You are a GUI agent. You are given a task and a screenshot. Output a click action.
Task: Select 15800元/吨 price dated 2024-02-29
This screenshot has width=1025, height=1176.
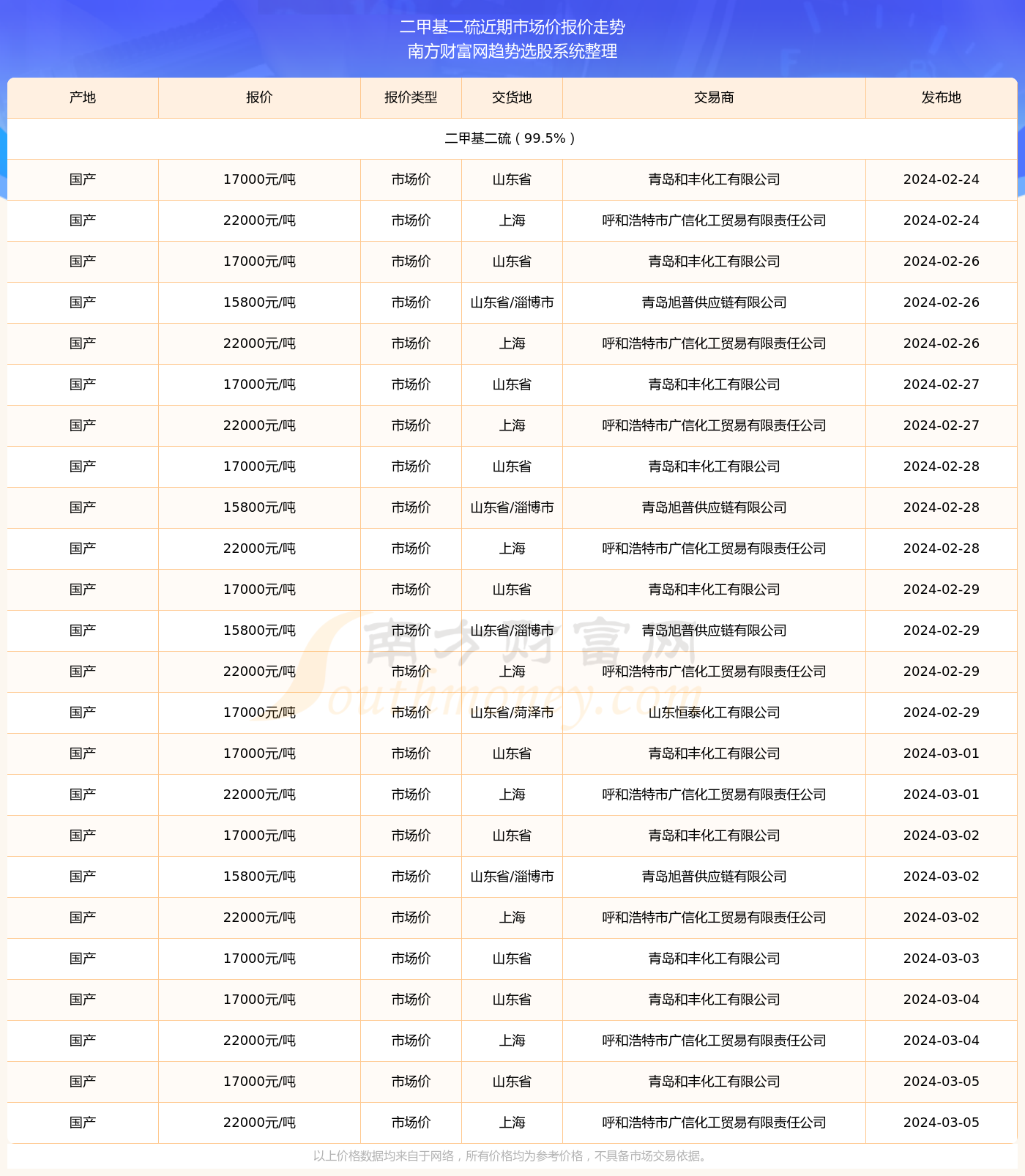[x=259, y=630]
